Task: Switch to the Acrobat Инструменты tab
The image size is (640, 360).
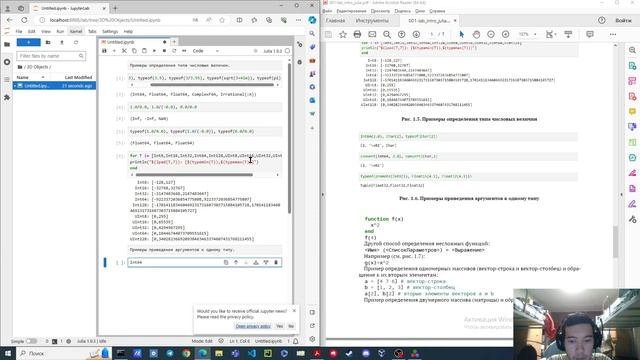Action: click(372, 20)
